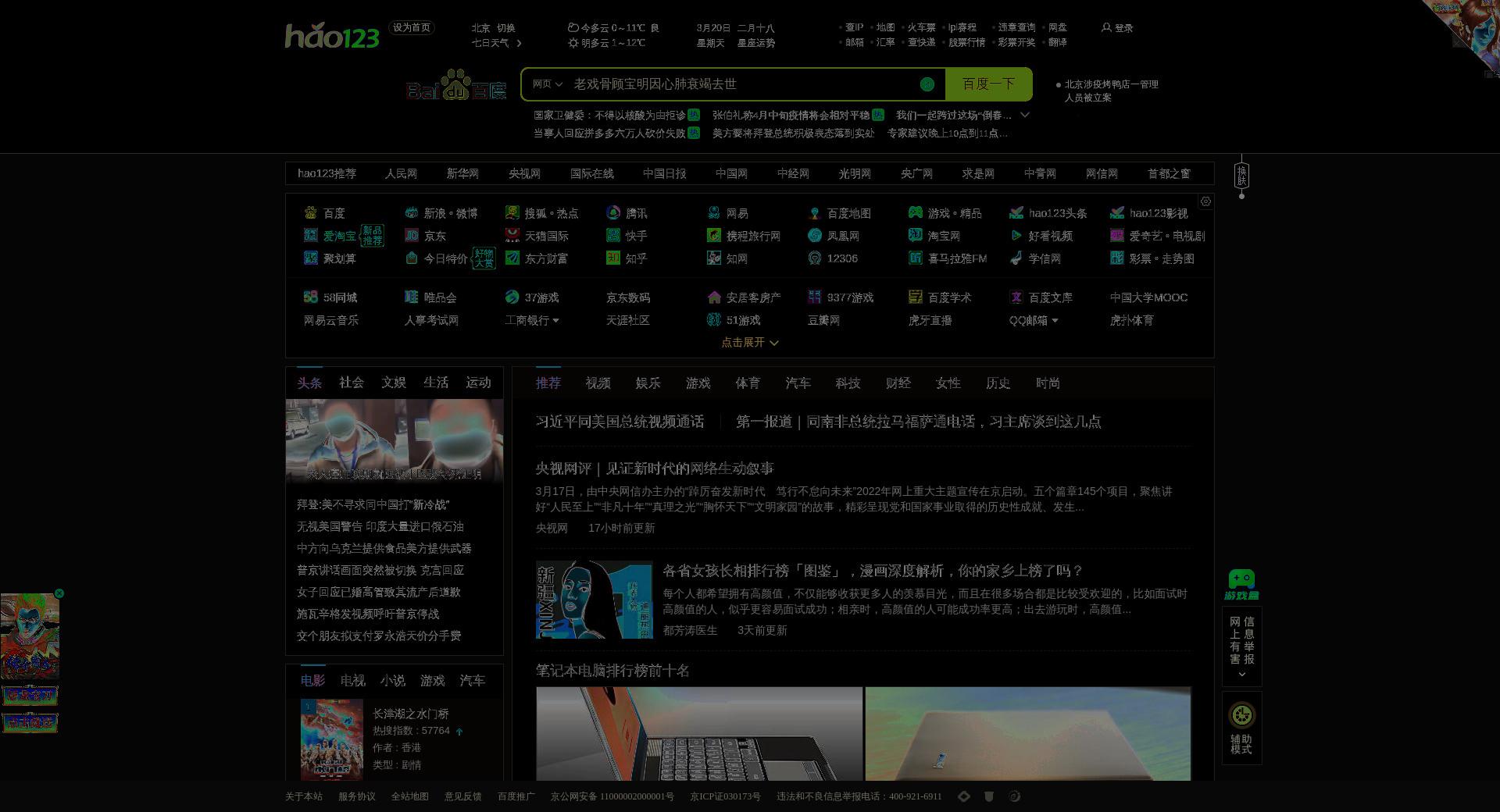The height and width of the screenshot is (812, 1500).
Task: Open the 12306 icon link
Action: pos(814,258)
